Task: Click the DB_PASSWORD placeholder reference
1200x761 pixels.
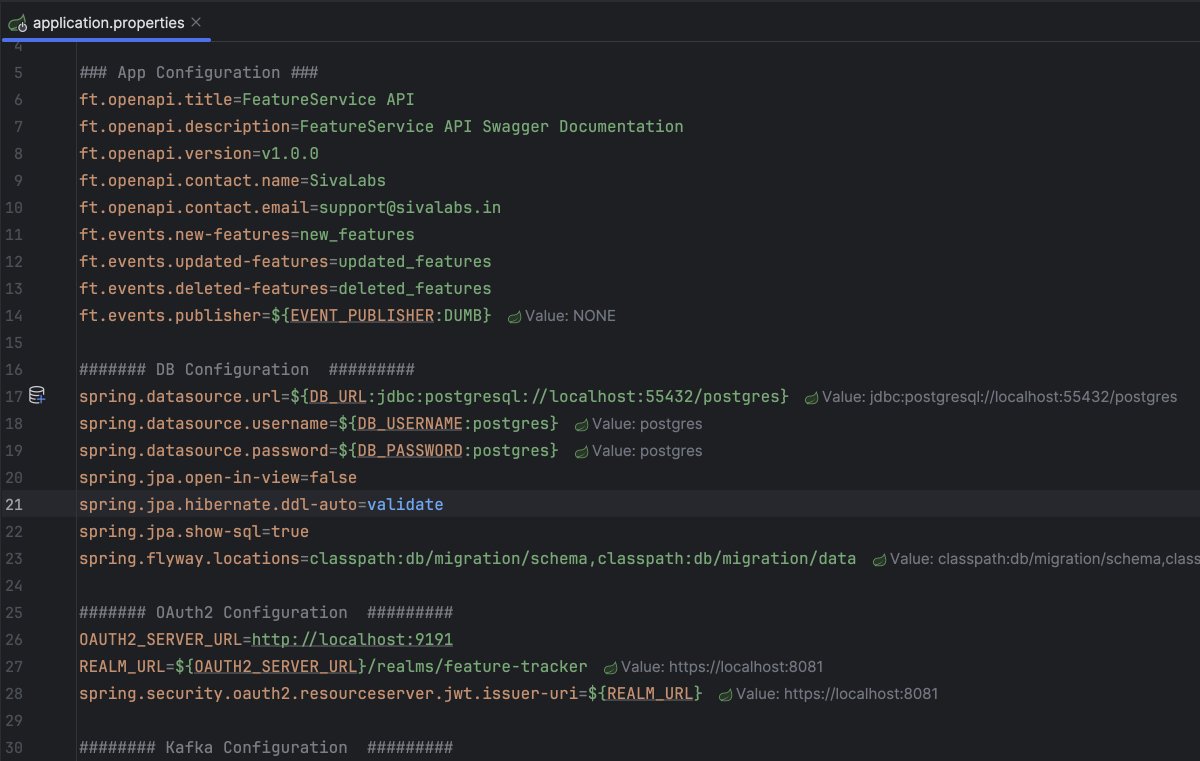Action: coord(412,450)
